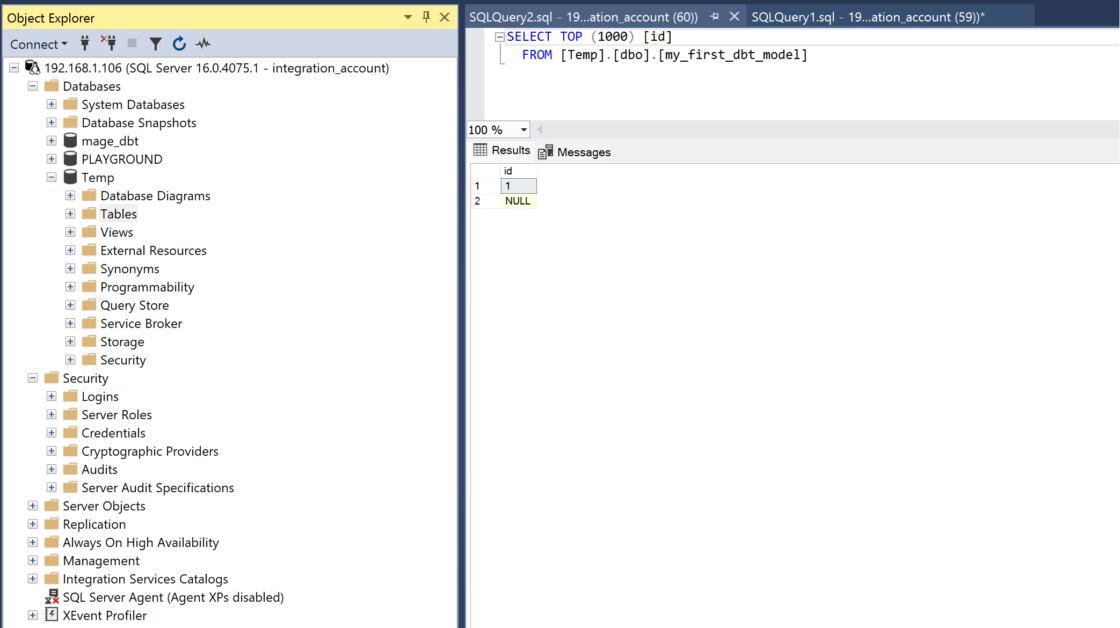Expand the Server Objects folder
Viewport: 1120px width, 628px height.
coord(33,506)
